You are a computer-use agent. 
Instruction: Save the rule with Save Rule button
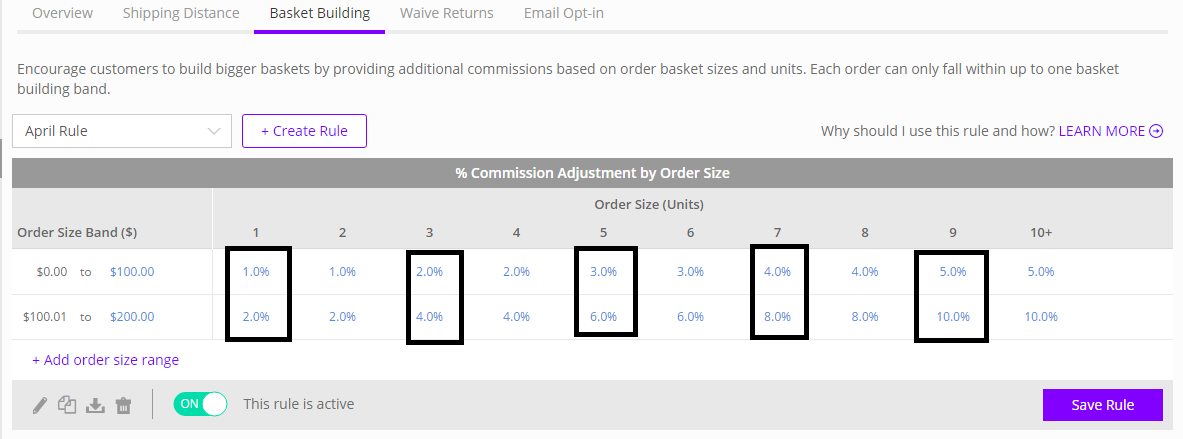1102,405
